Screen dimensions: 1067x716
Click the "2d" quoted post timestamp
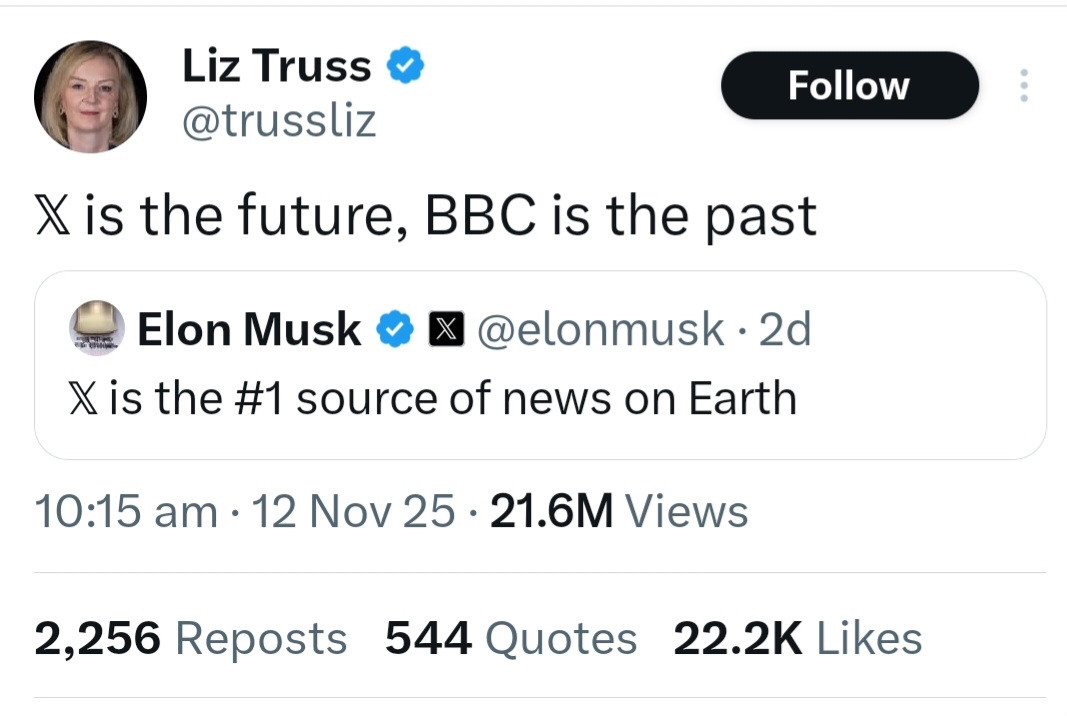click(785, 329)
